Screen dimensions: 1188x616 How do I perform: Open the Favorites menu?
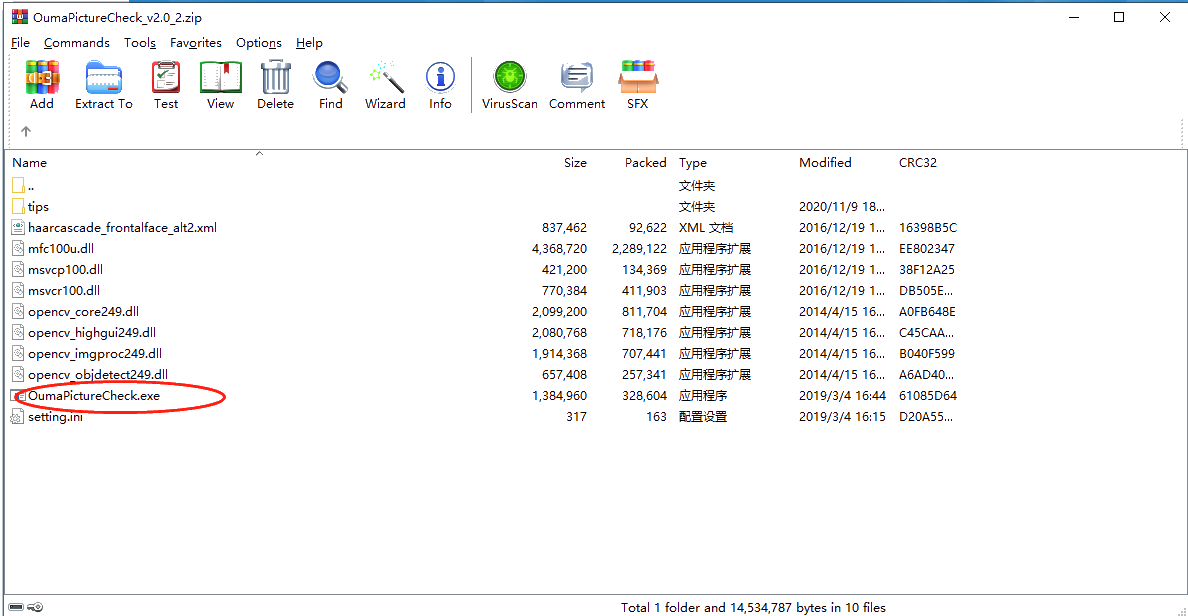[195, 42]
